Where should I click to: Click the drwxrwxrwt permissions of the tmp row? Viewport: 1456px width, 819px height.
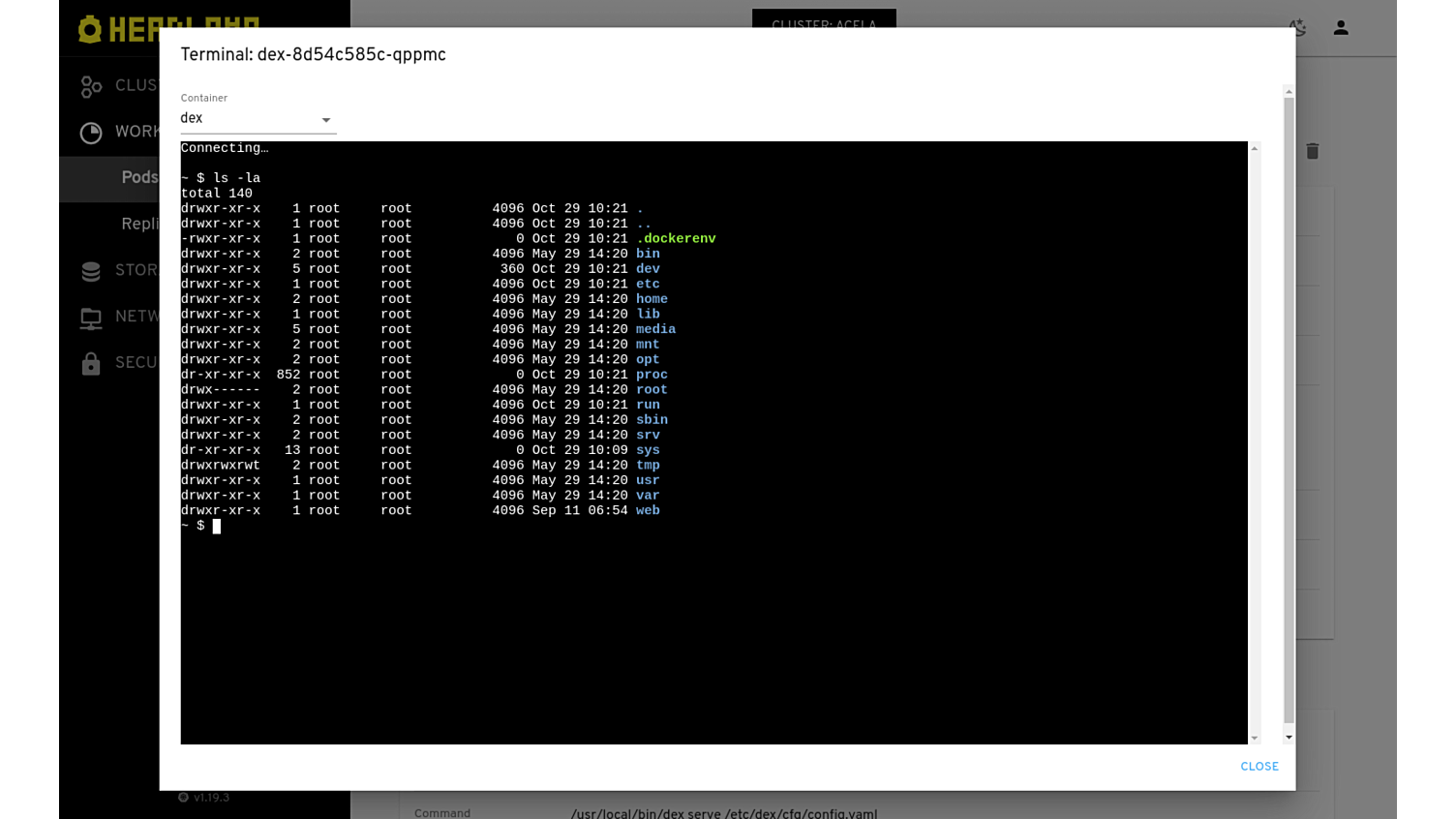click(221, 466)
